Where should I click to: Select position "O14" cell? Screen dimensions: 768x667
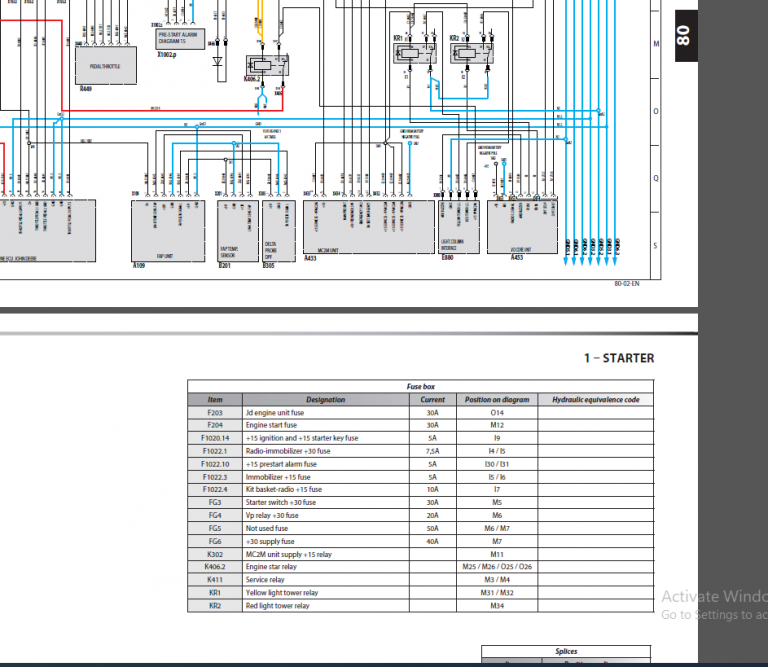[497, 412]
